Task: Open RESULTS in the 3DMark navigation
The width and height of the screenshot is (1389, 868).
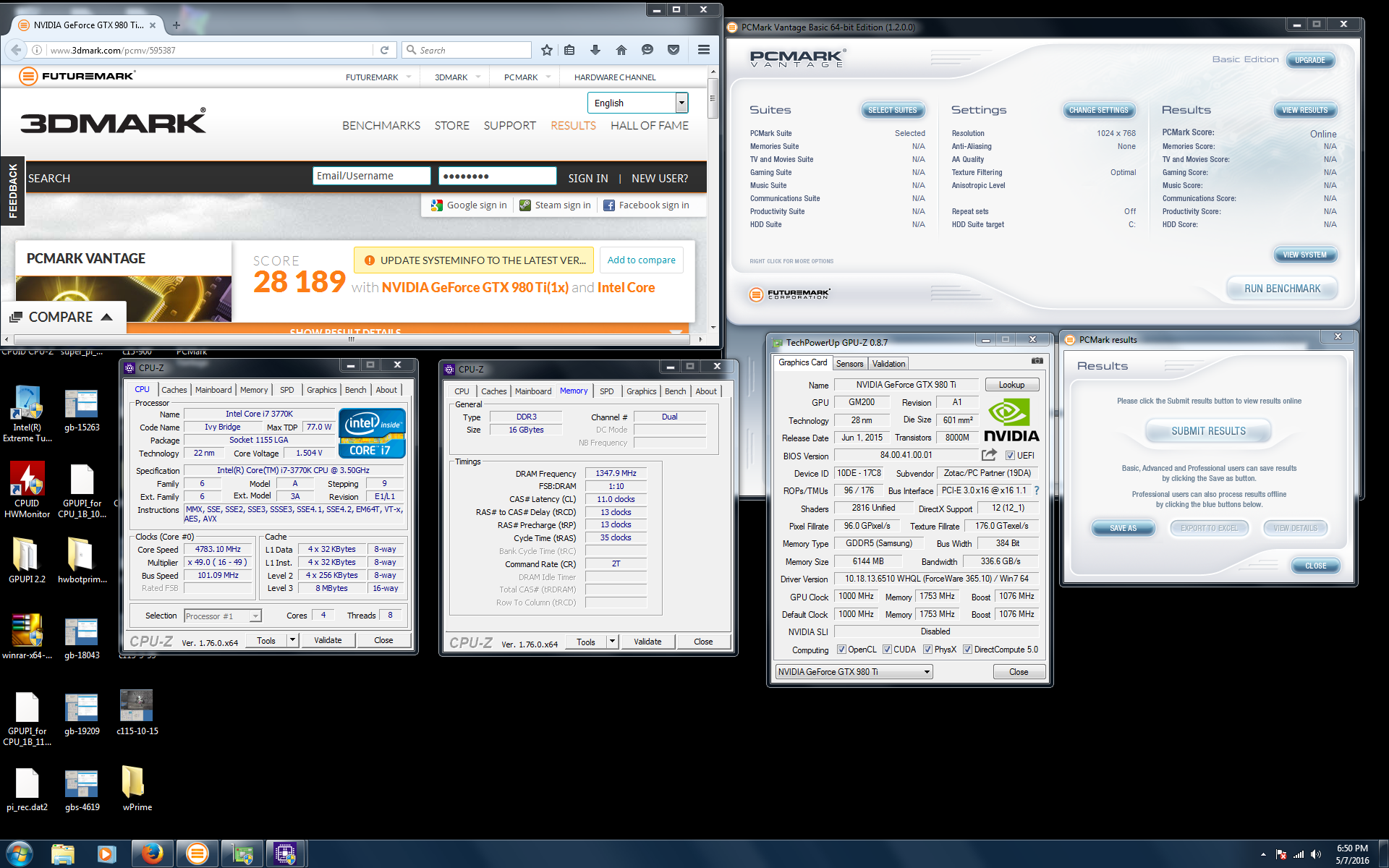Action: (573, 125)
